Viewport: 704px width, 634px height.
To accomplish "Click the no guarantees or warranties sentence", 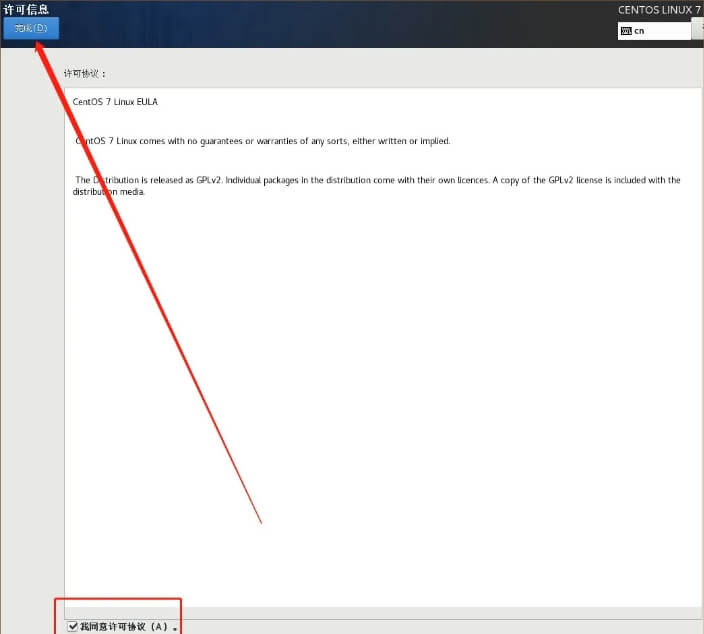I will 262,141.
